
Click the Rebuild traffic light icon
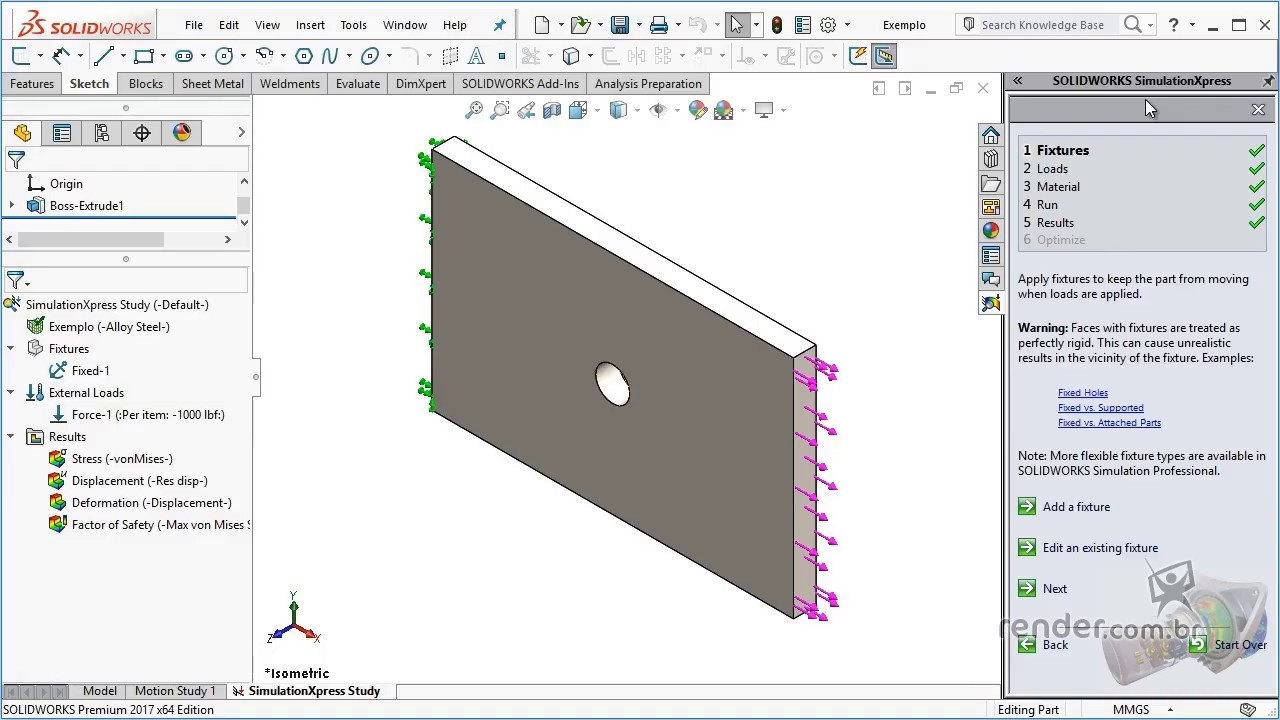tap(776, 25)
